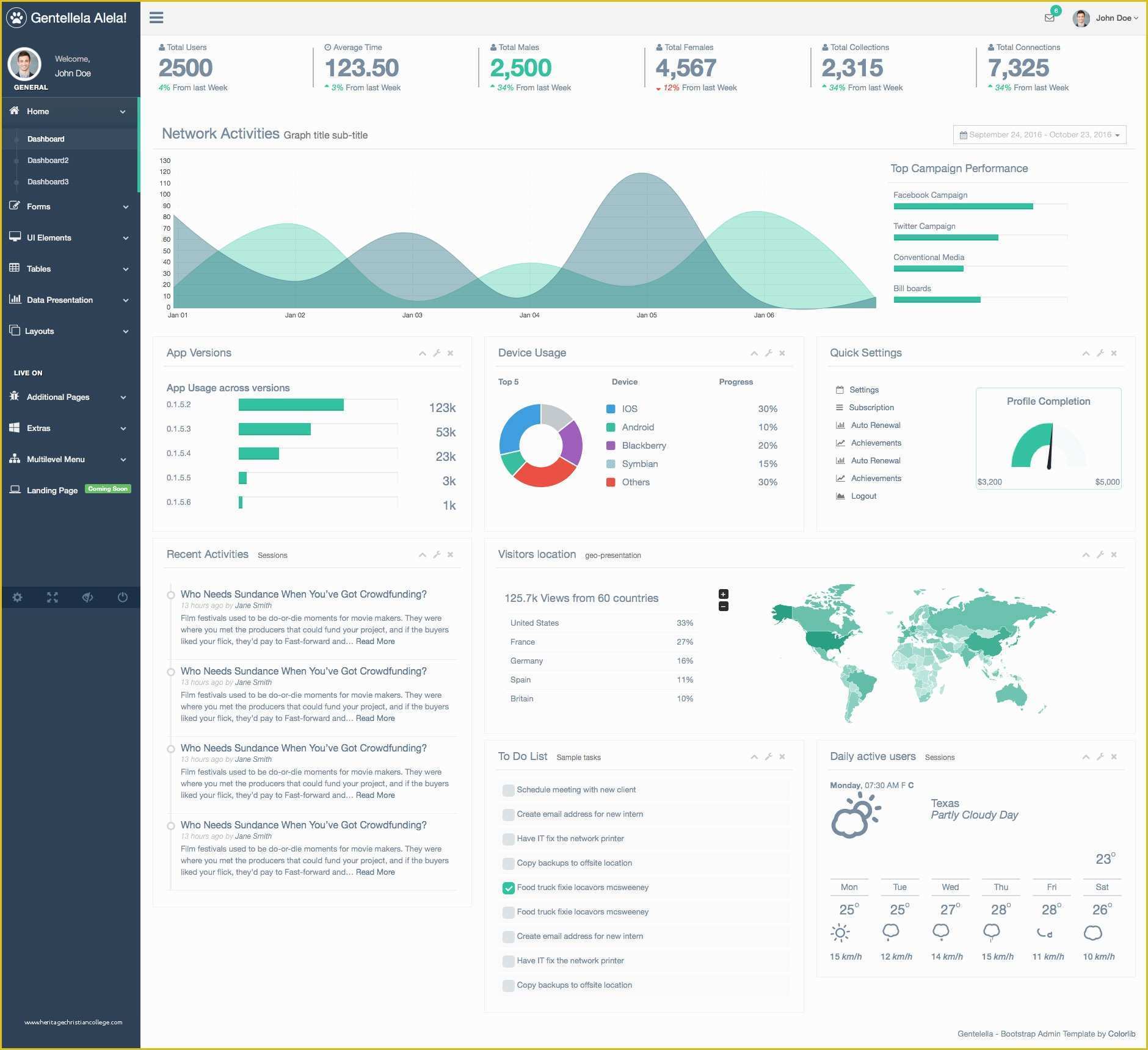
Task: Check first 'Have IT fix the network printer'
Action: click(x=508, y=839)
